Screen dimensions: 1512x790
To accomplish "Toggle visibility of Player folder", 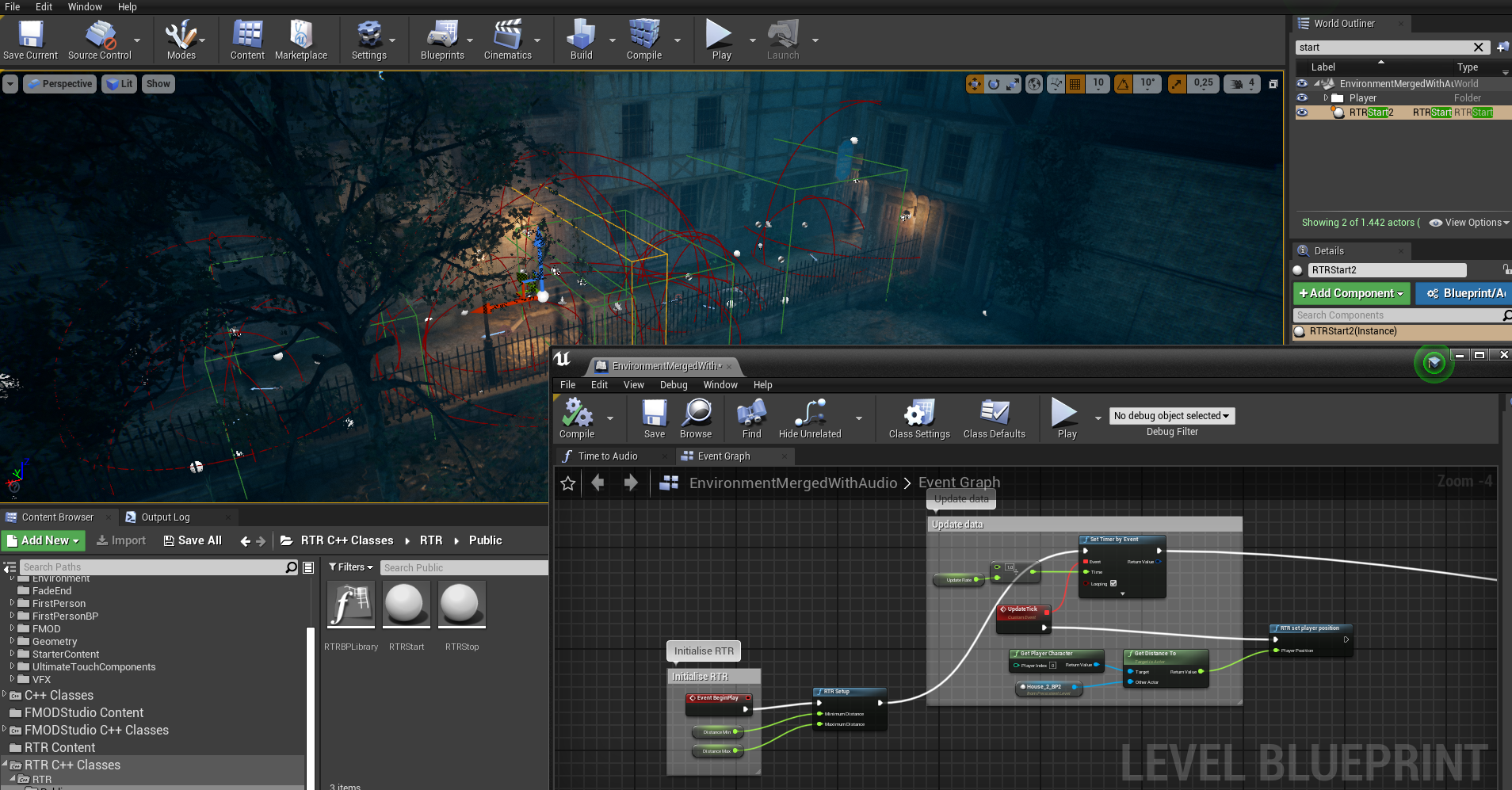I will pos(1302,97).
